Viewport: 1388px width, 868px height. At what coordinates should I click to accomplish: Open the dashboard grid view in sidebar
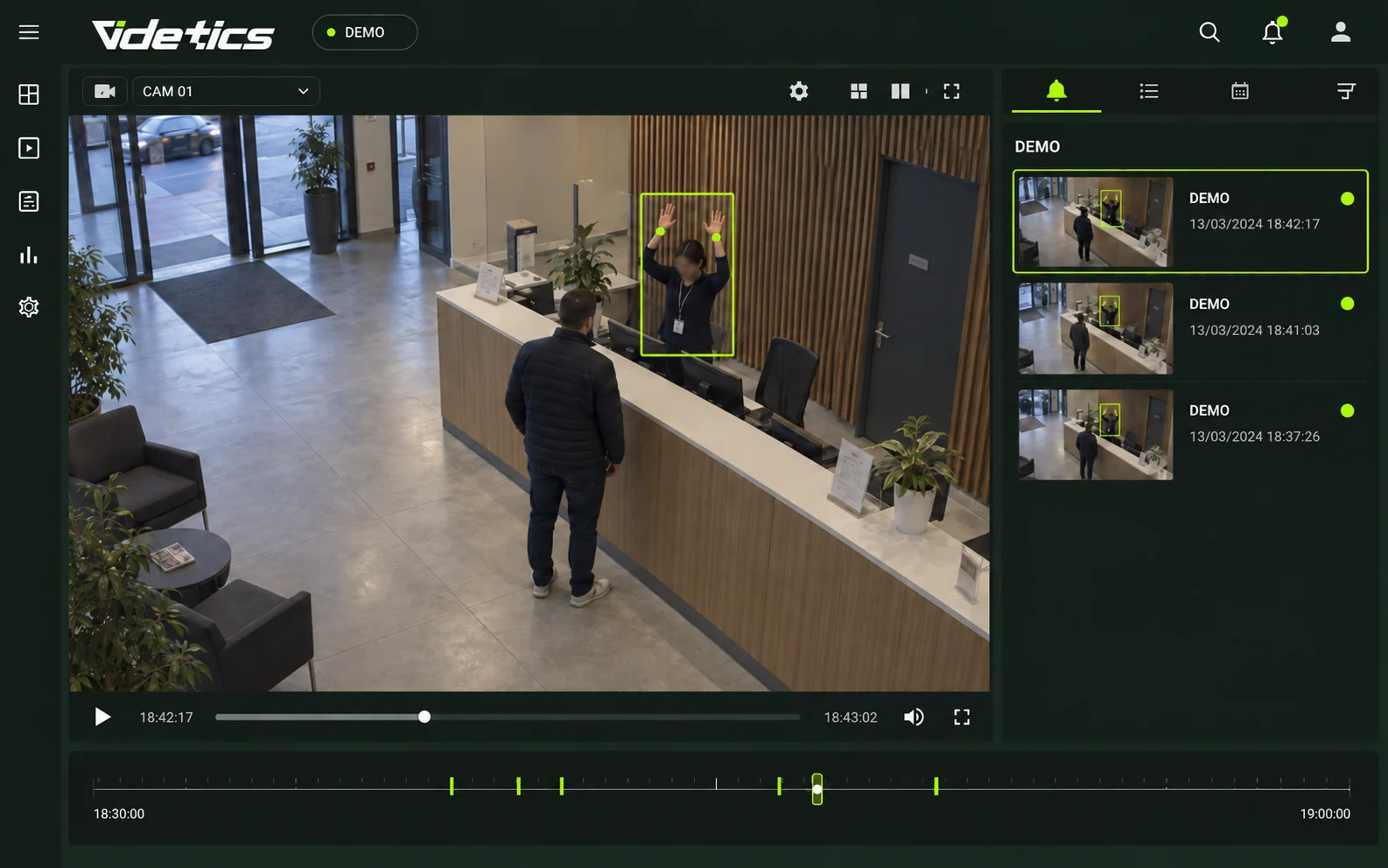click(29, 94)
